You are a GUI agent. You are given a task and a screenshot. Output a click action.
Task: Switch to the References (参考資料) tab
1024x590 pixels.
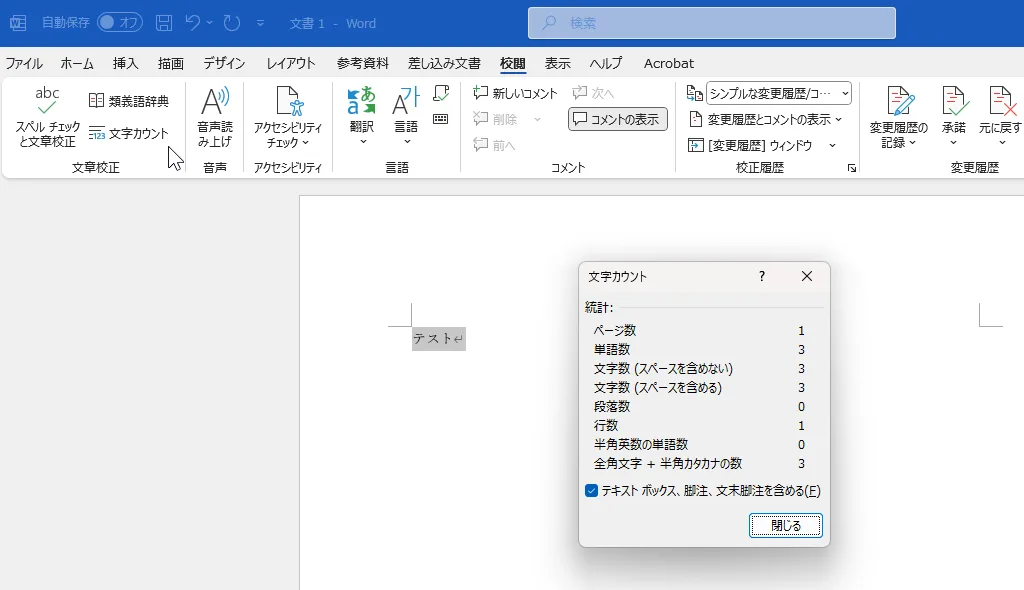[x=362, y=63]
